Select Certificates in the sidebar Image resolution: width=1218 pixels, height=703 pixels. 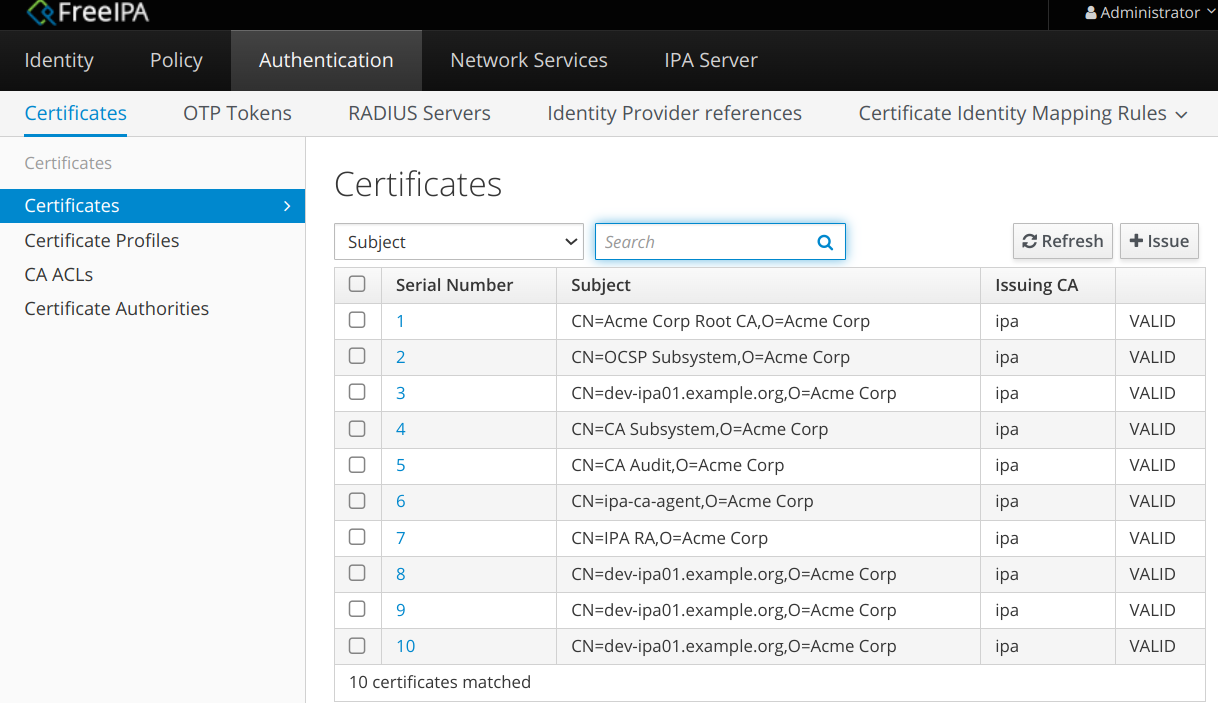click(x=152, y=206)
